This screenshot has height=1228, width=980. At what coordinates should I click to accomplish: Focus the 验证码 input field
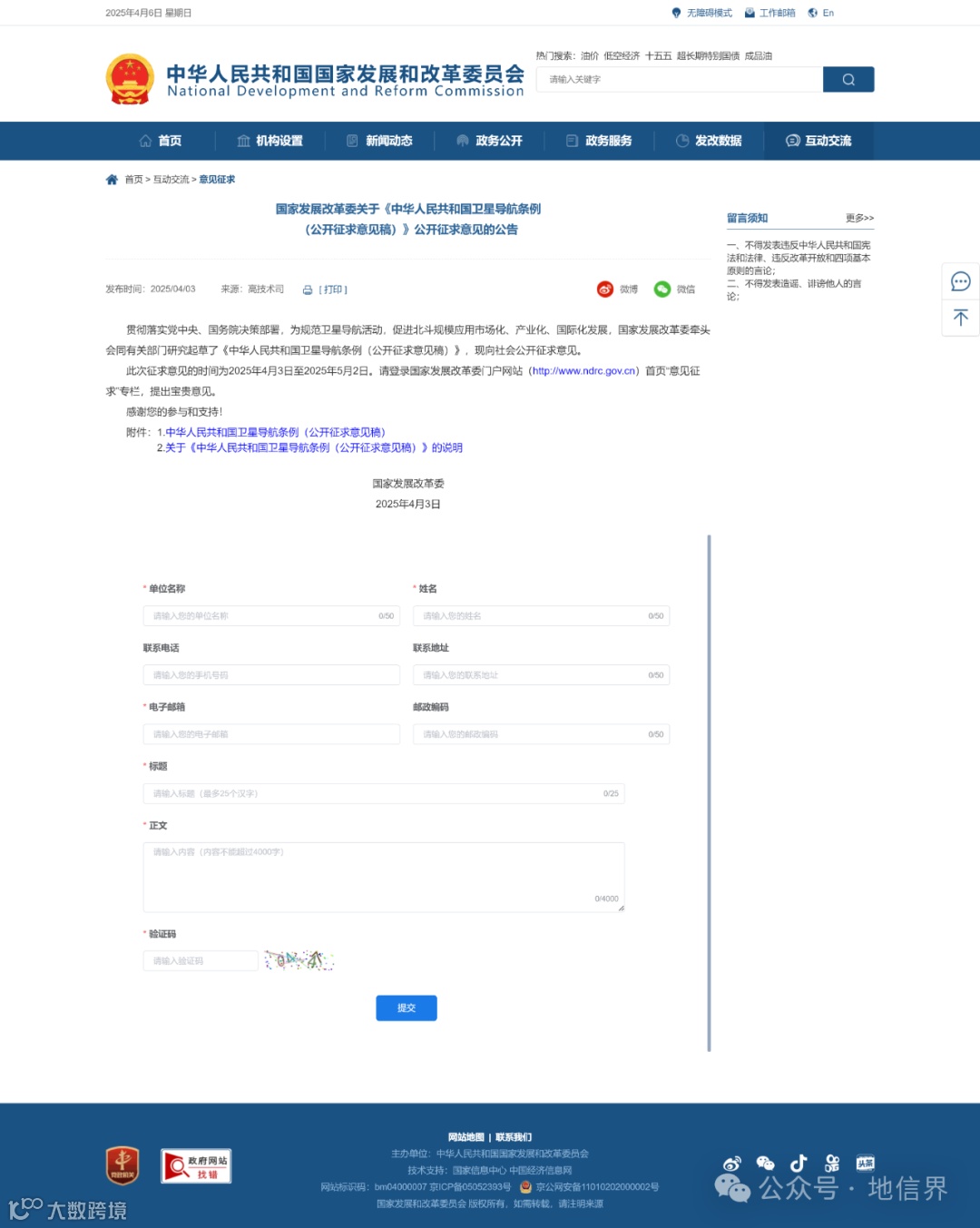coord(201,960)
